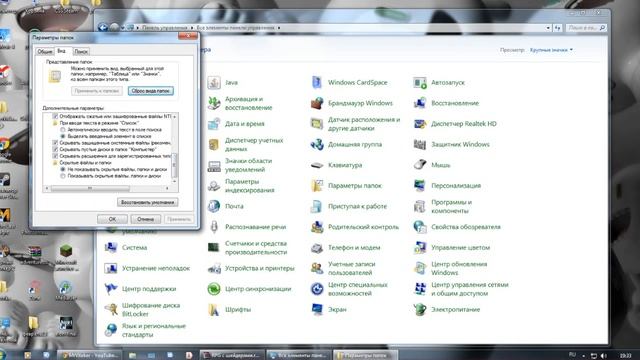
Task: Click scroll-down arrow of advanced settings list
Action: point(175,181)
